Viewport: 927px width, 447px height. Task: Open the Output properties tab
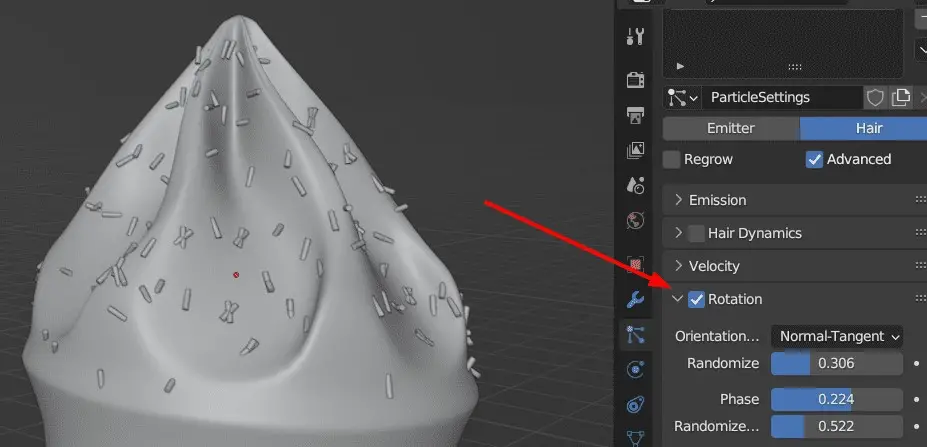(636, 115)
